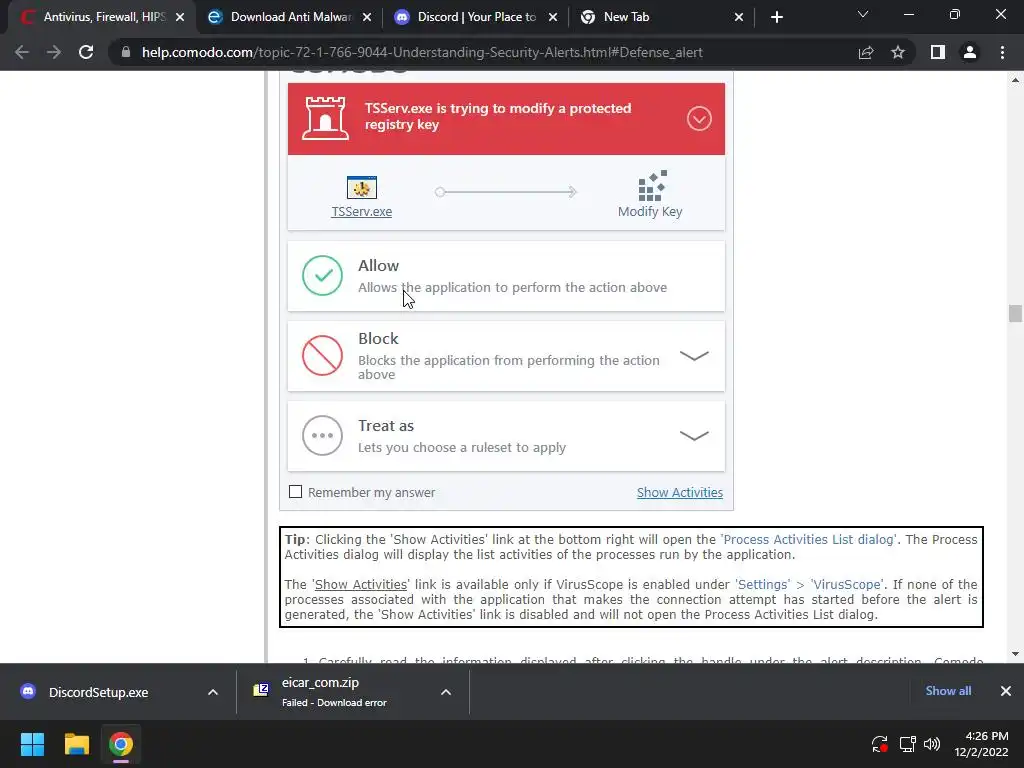Image resolution: width=1024 pixels, height=768 pixels.
Task: Close the New Tab tab
Action: coord(739,17)
